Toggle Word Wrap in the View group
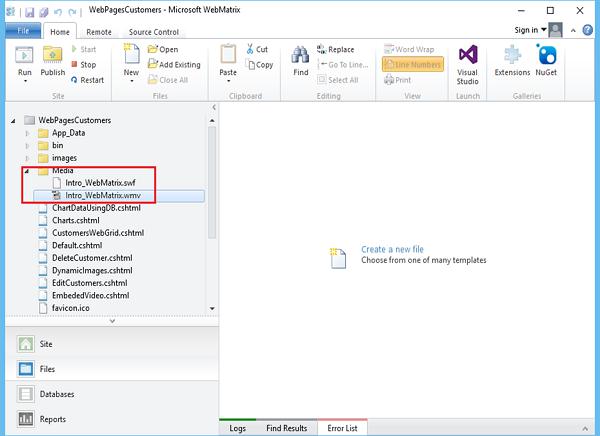The width and height of the screenshot is (600, 436). pos(409,49)
